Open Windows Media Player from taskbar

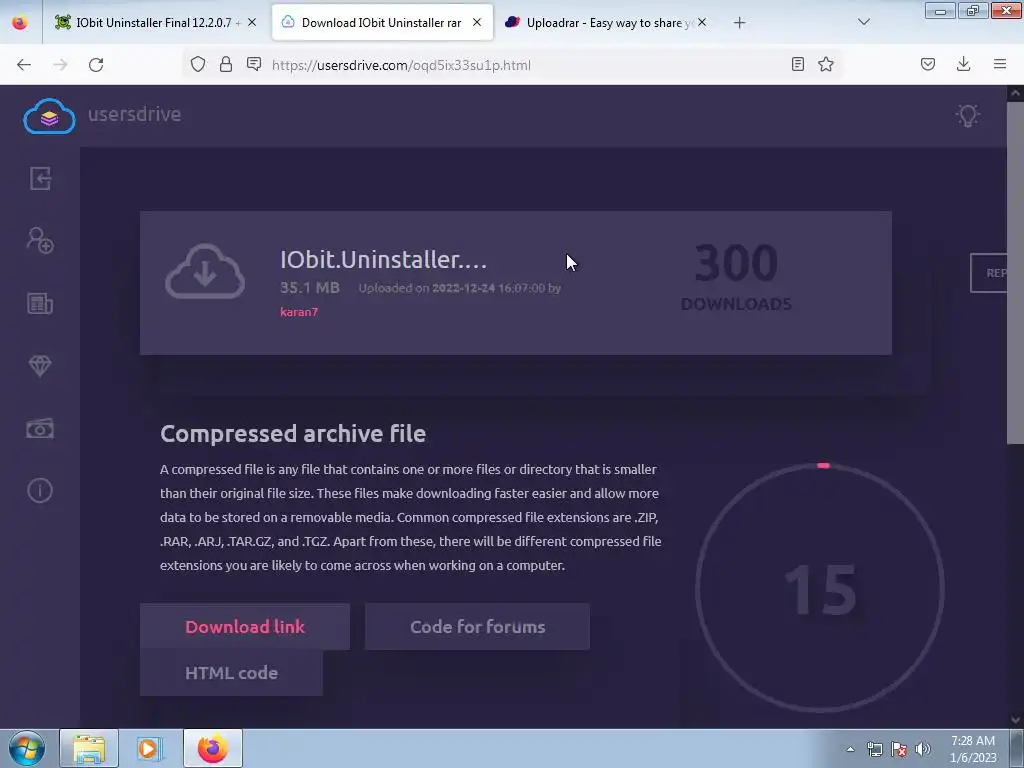click(150, 748)
